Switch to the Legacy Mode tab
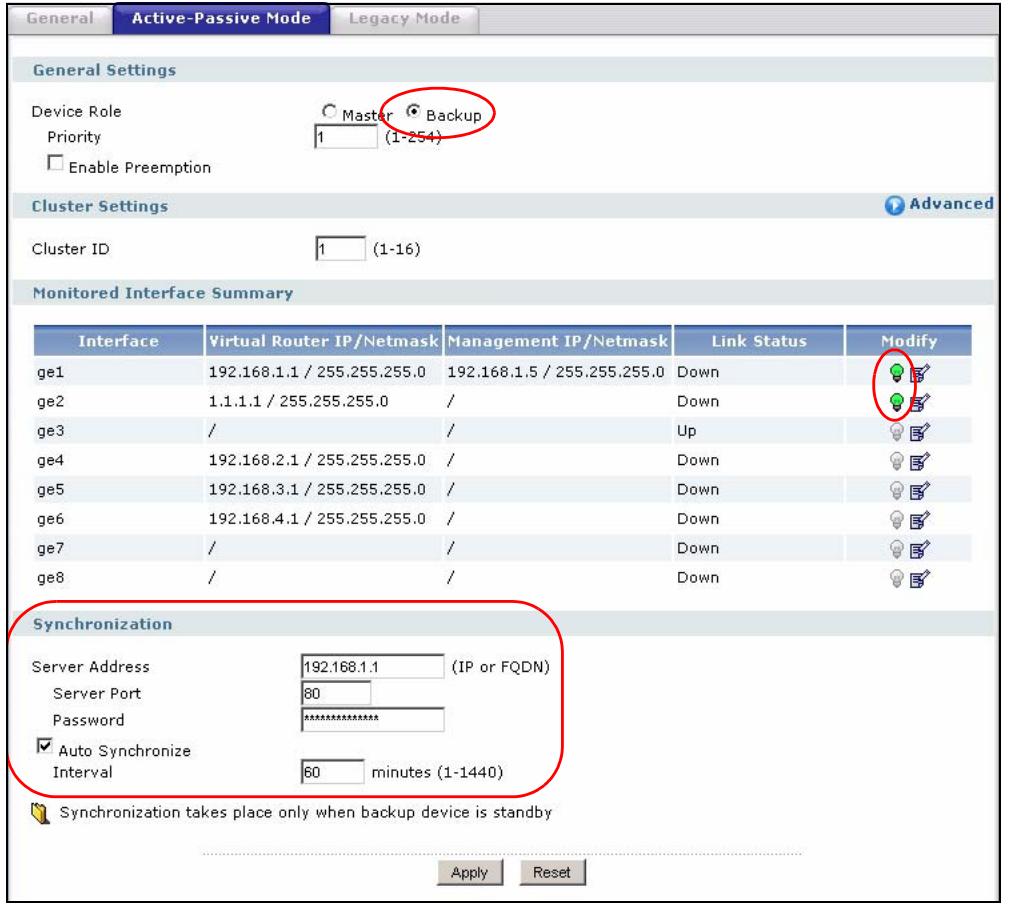Viewport: 1009px width, 906px height. tap(405, 19)
